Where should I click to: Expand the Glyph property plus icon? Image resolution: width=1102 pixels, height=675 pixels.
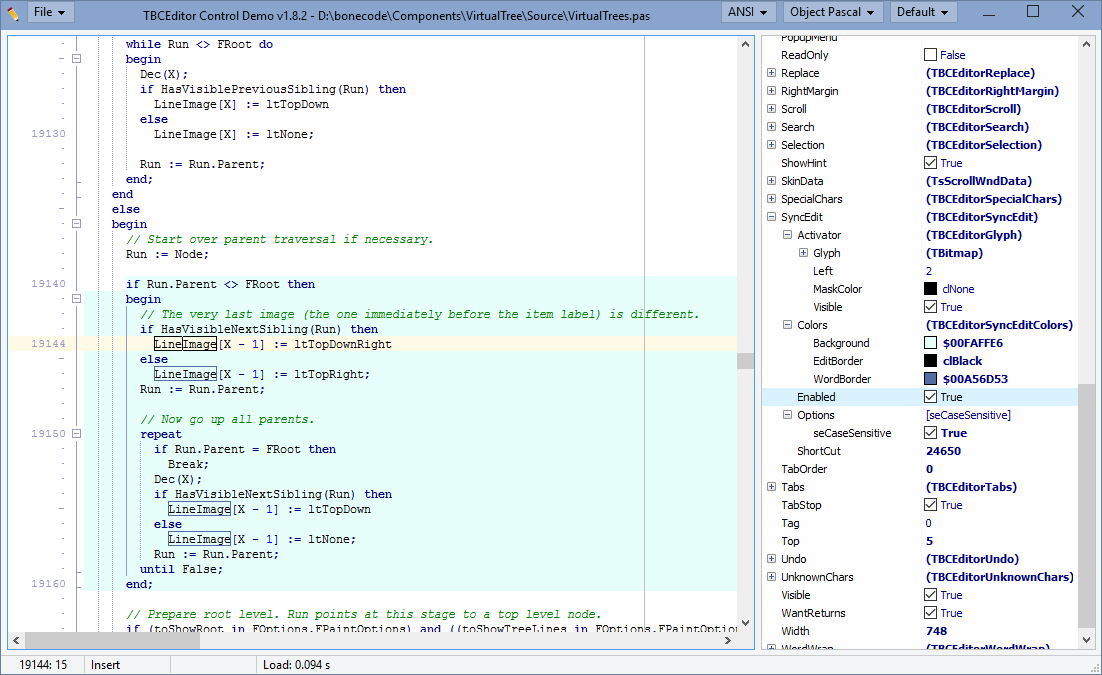point(803,253)
